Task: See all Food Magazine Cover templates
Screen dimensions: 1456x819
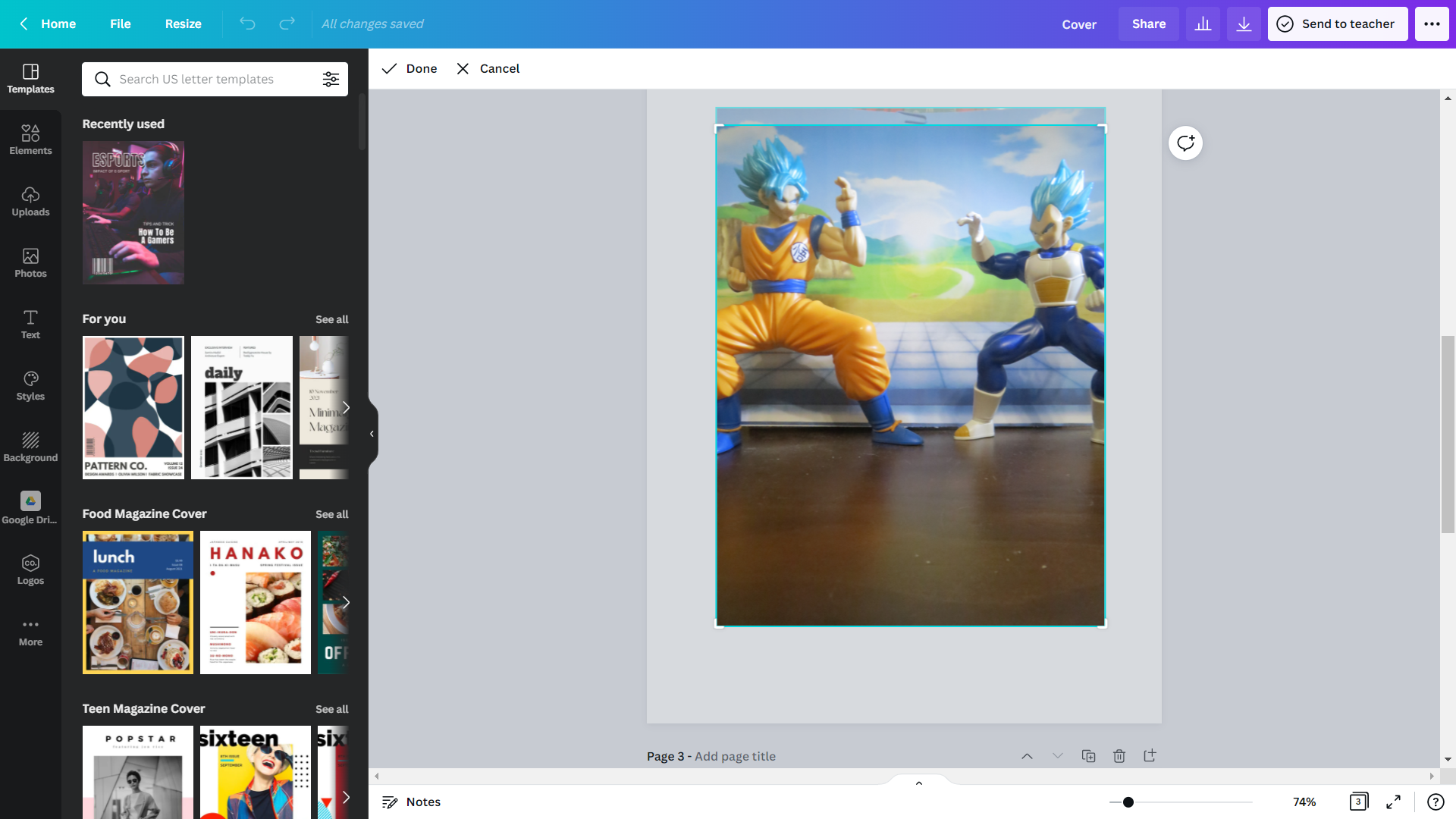Action: click(331, 514)
